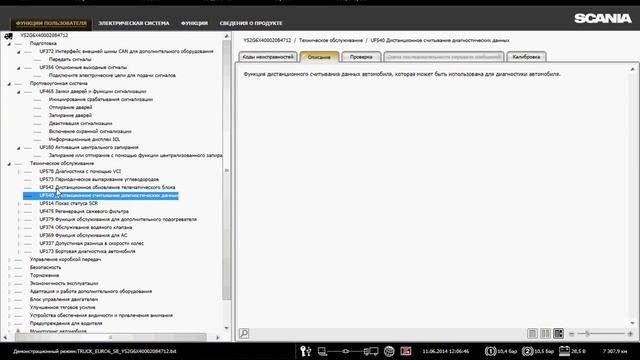Image resolution: width=640 pixels, height=360 pixels.
Task: Click the circuit 2 pressure gauge icon
Action: pyautogui.click(x=527, y=351)
